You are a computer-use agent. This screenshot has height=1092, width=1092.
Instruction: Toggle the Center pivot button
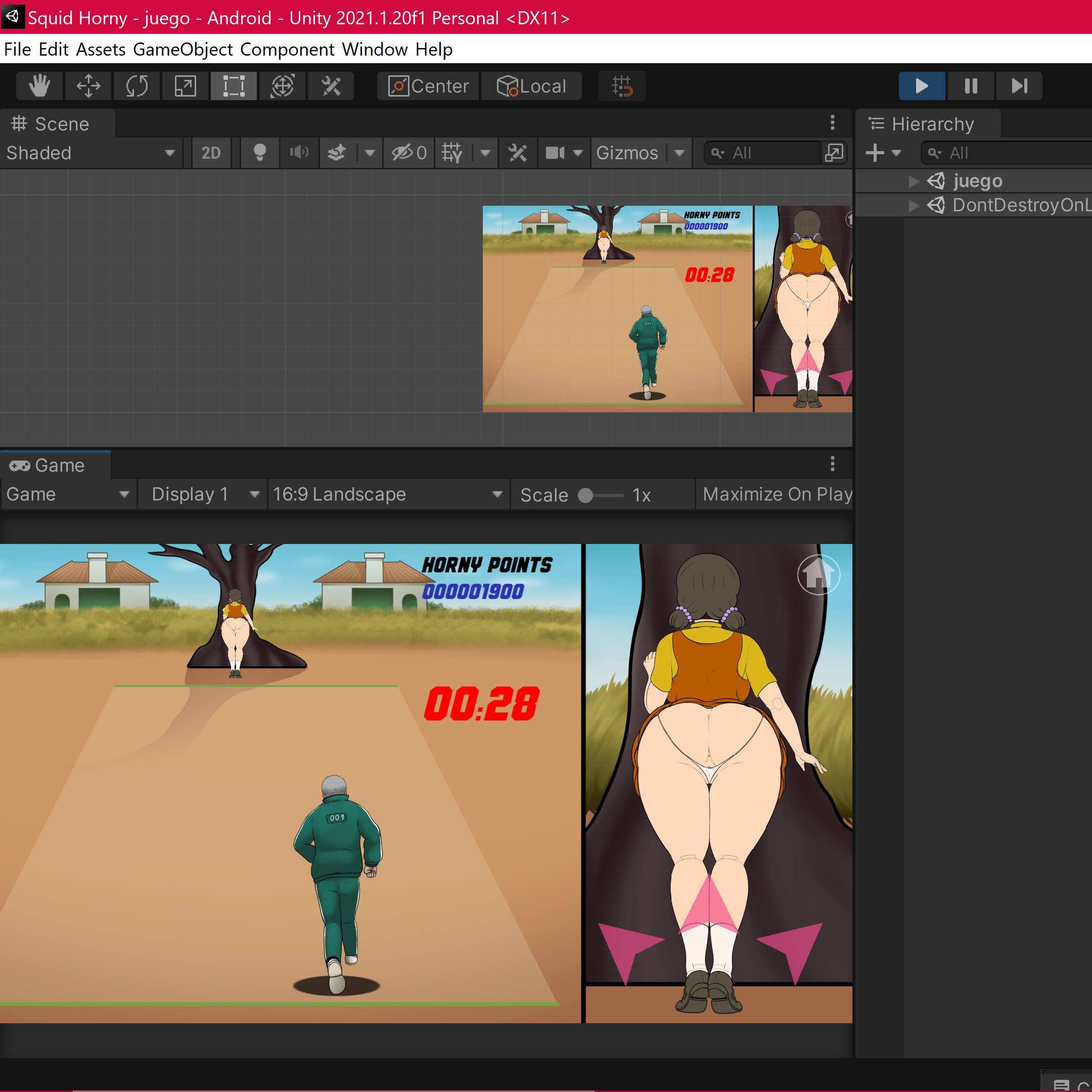pos(428,86)
